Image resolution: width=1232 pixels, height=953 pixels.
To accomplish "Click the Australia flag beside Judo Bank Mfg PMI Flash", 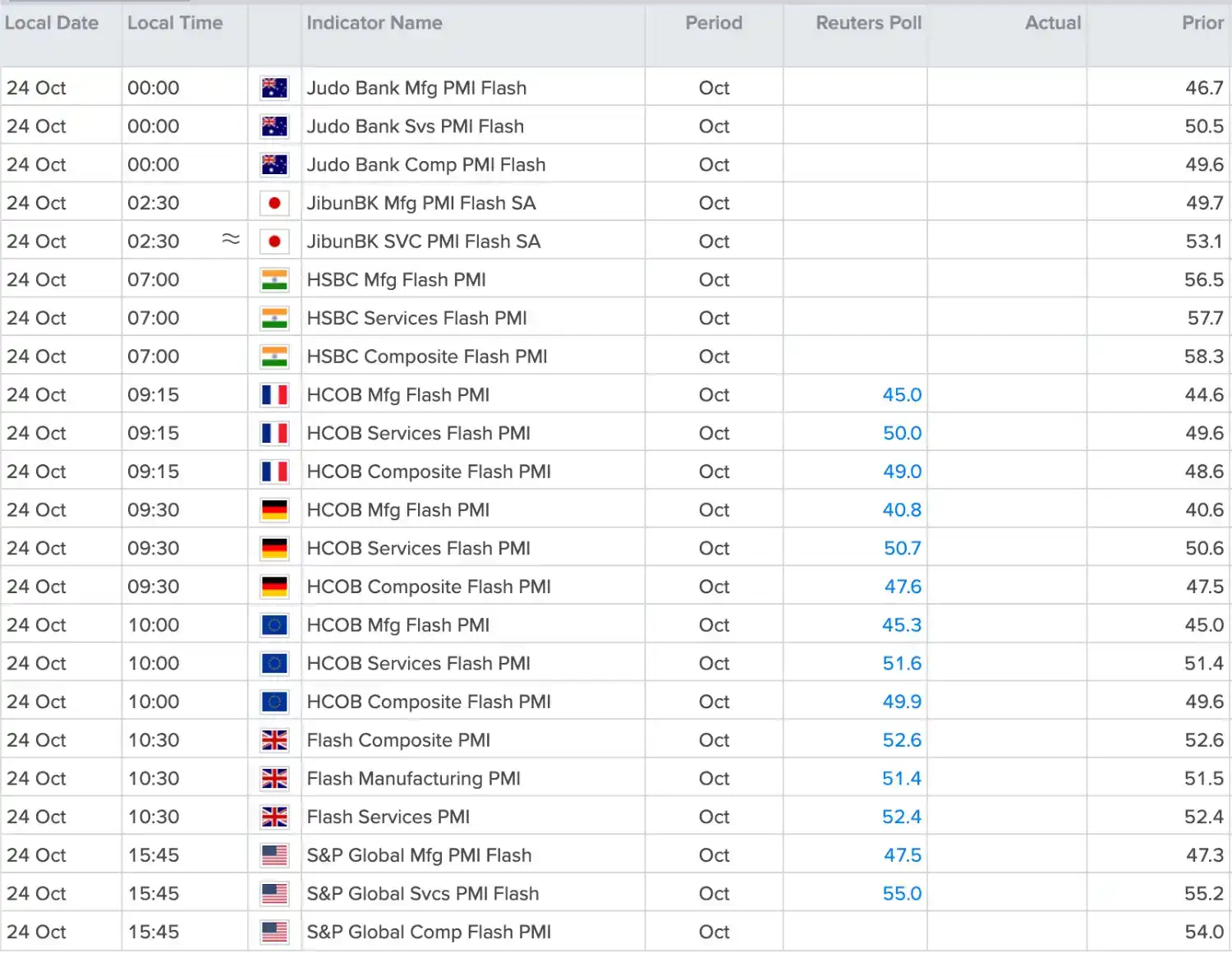I will click(274, 88).
